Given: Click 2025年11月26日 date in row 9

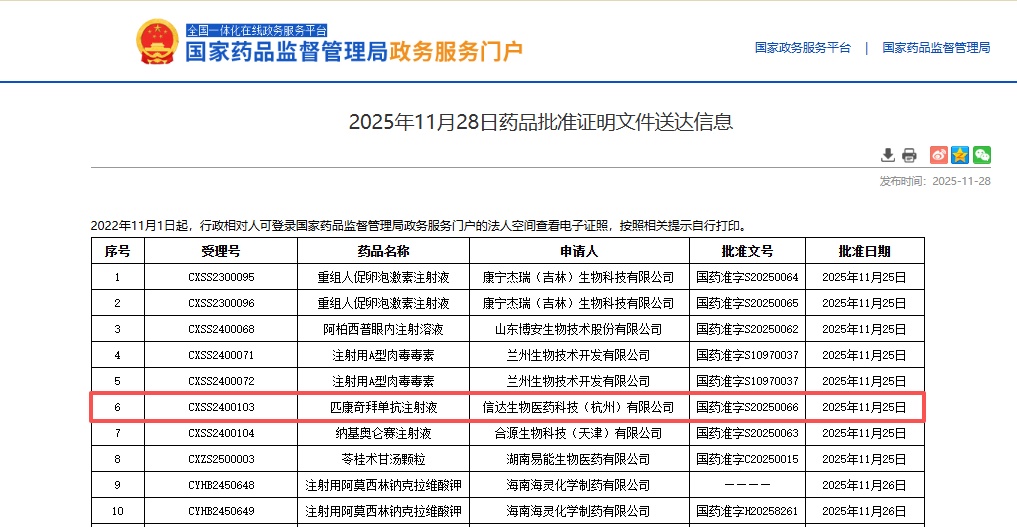Looking at the screenshot, I should [x=865, y=485].
